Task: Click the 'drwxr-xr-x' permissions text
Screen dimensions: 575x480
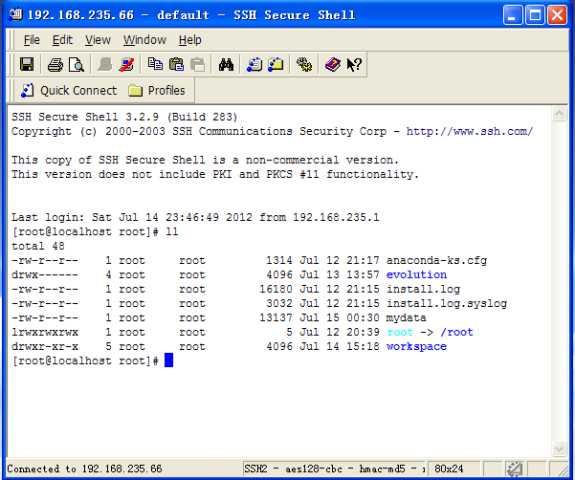Action: pyautogui.click(x=45, y=347)
